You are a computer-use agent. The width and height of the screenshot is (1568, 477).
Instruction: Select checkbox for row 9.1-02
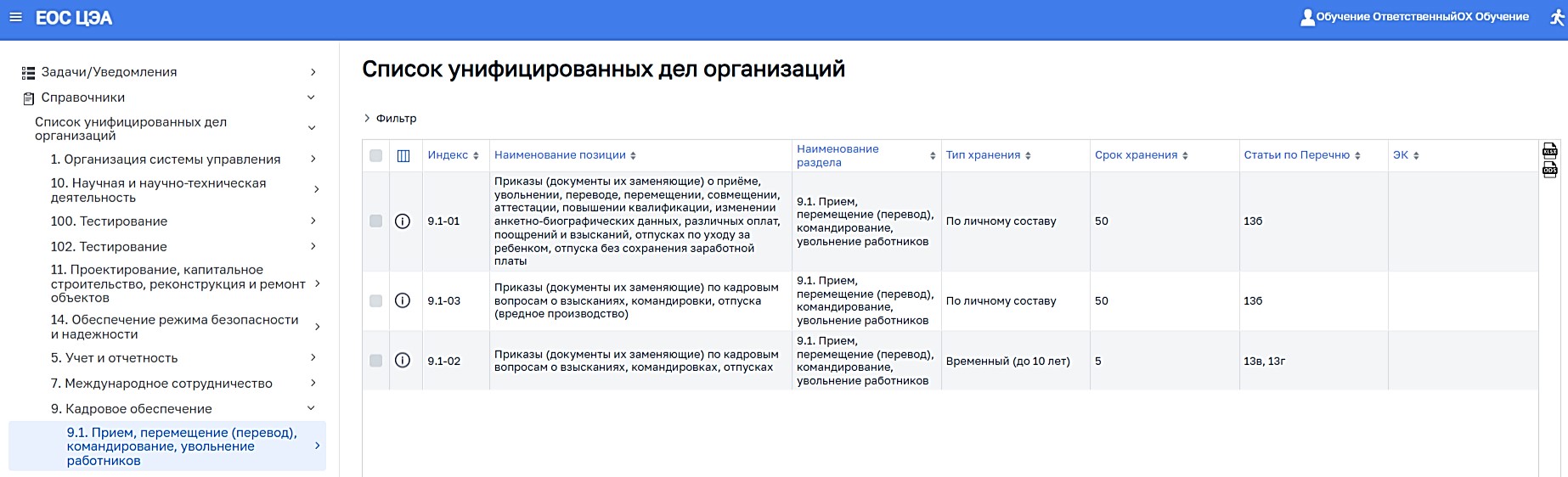(375, 361)
